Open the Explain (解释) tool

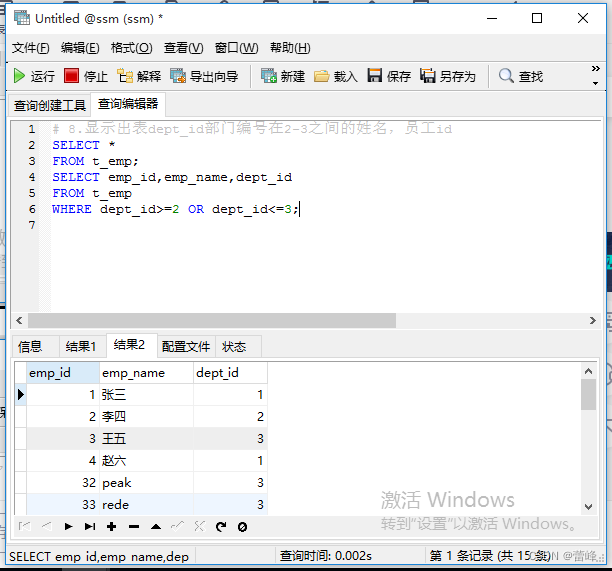139,76
